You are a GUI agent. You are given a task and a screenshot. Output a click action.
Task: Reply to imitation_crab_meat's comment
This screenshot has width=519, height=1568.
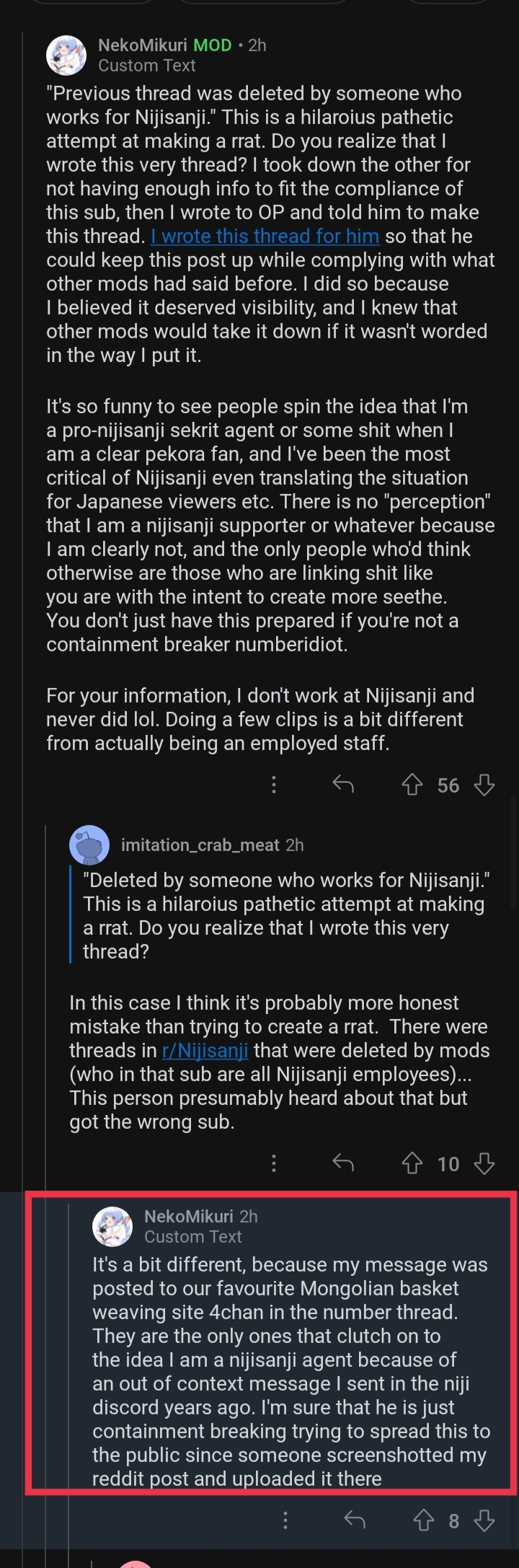[x=343, y=1163]
